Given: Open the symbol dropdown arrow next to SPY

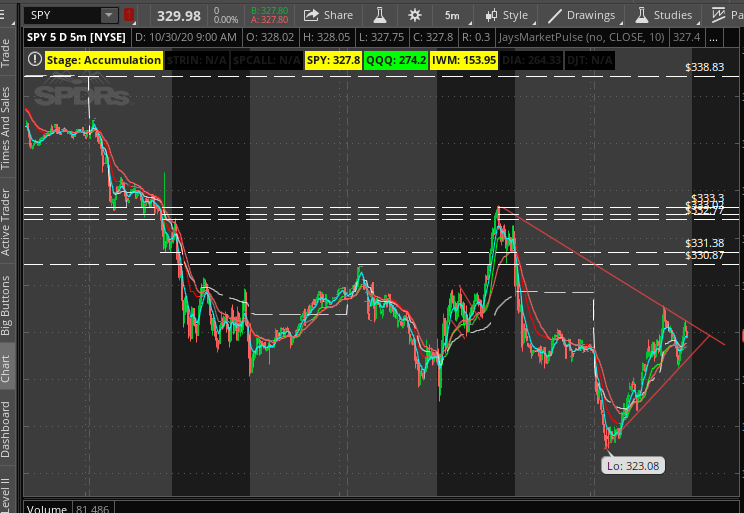Looking at the screenshot, I should 109,15.
